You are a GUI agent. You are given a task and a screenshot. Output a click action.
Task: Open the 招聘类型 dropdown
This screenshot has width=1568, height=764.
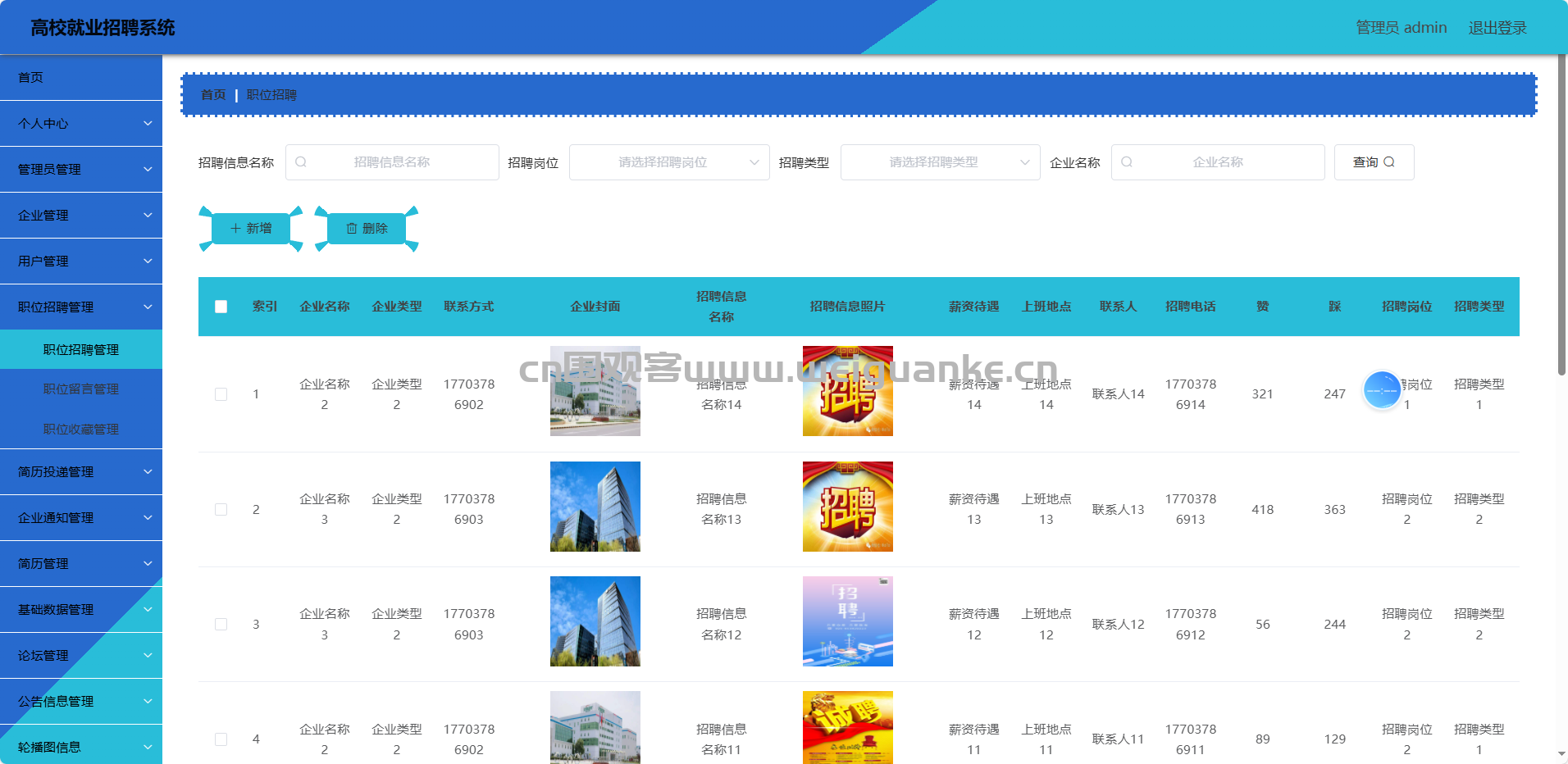coord(940,162)
